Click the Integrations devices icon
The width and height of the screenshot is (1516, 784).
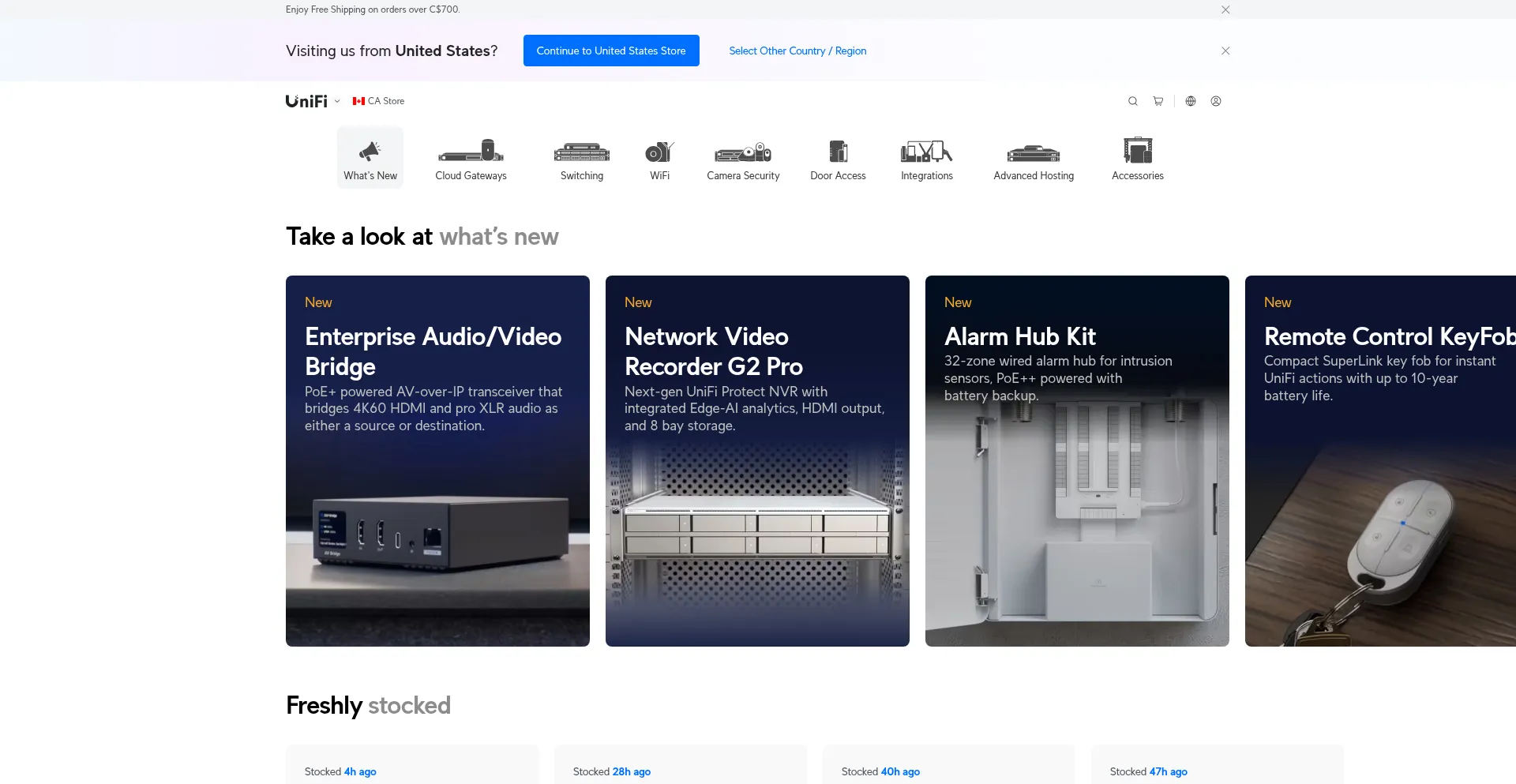click(x=927, y=151)
